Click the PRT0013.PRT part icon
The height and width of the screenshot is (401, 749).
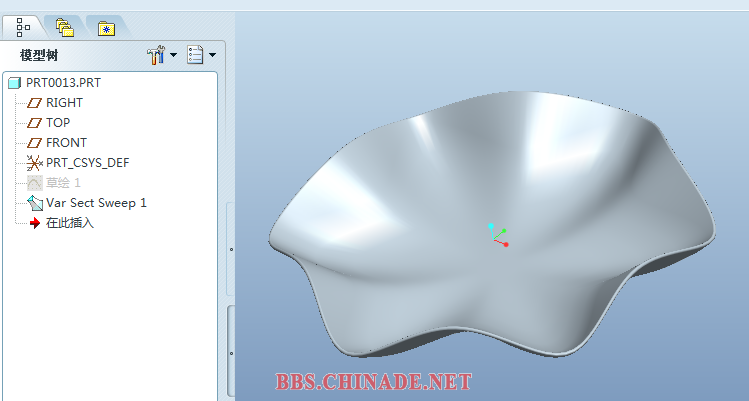click(15, 83)
